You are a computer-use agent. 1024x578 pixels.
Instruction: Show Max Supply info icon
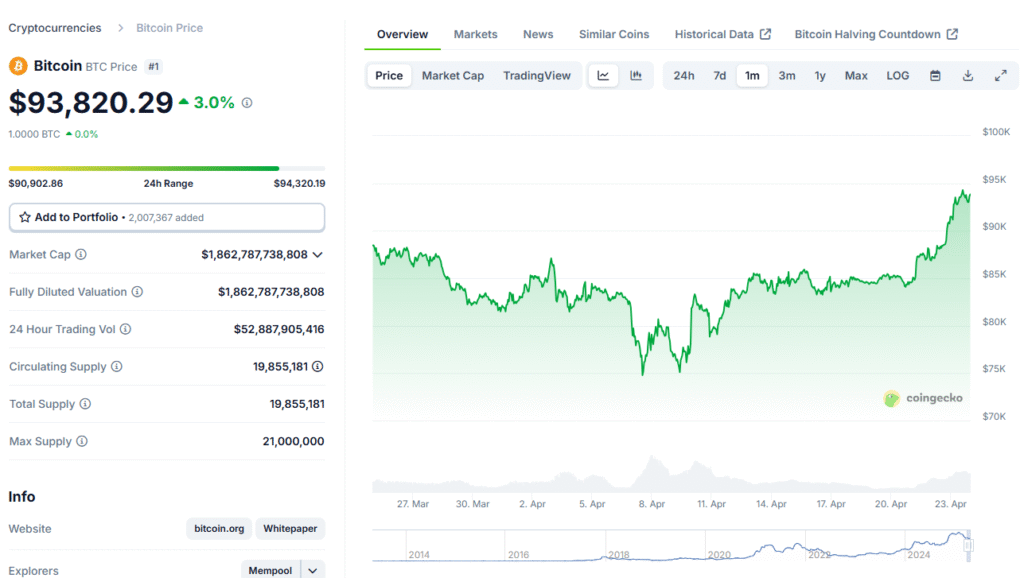pyautogui.click(x=82, y=442)
